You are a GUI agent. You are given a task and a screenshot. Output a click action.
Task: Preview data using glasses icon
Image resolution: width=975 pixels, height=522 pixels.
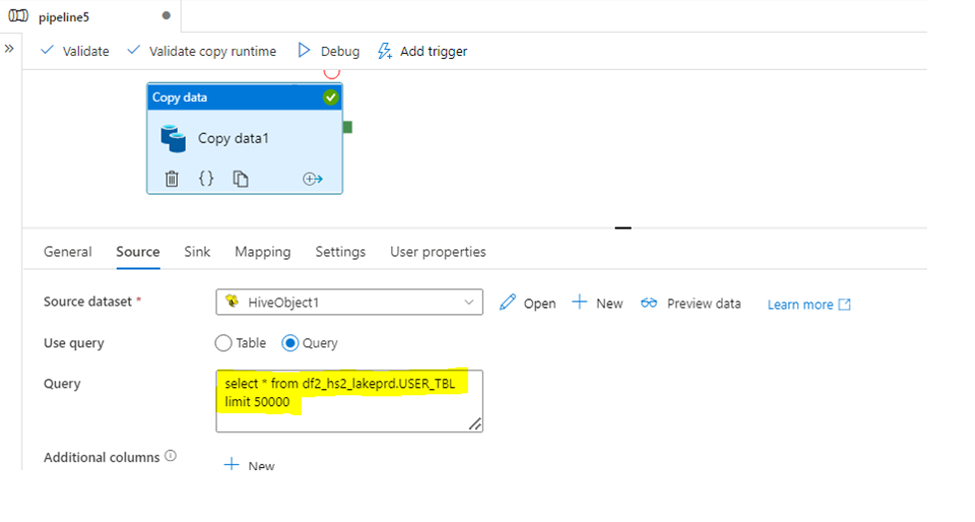(x=649, y=303)
